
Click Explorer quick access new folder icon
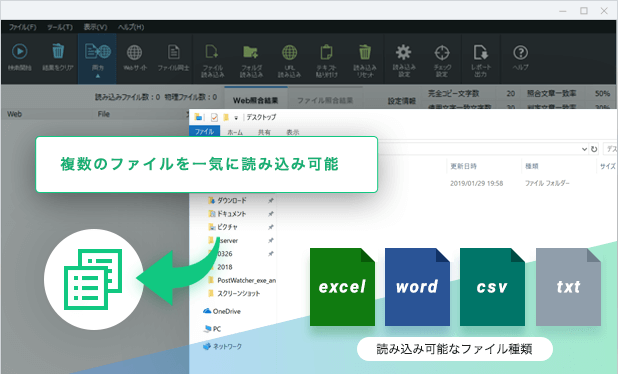226,117
